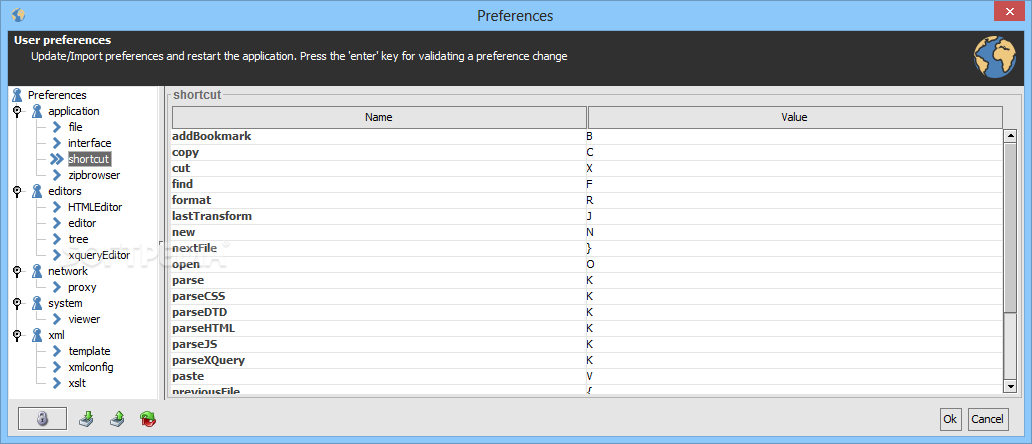Select the new name cell
Viewport: 1032px width, 444px height.
coord(378,233)
